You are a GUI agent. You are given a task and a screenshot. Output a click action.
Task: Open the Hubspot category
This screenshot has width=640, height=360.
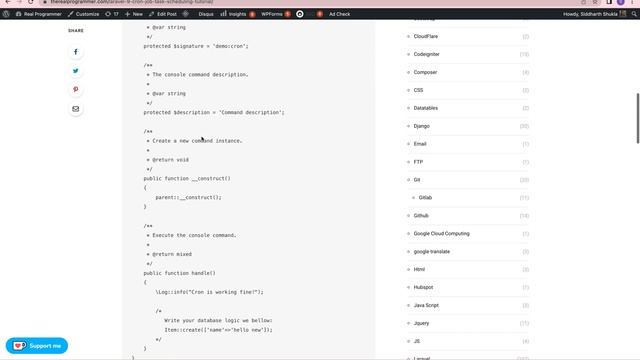pyautogui.click(x=423, y=287)
